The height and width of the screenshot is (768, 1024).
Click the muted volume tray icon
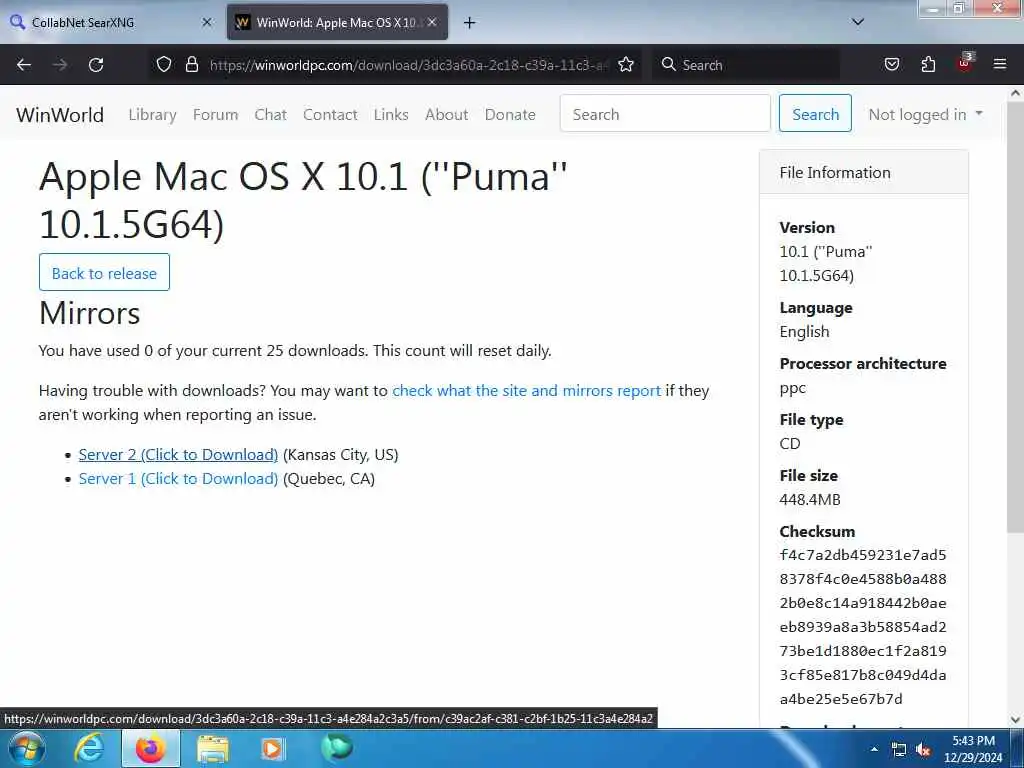923,750
